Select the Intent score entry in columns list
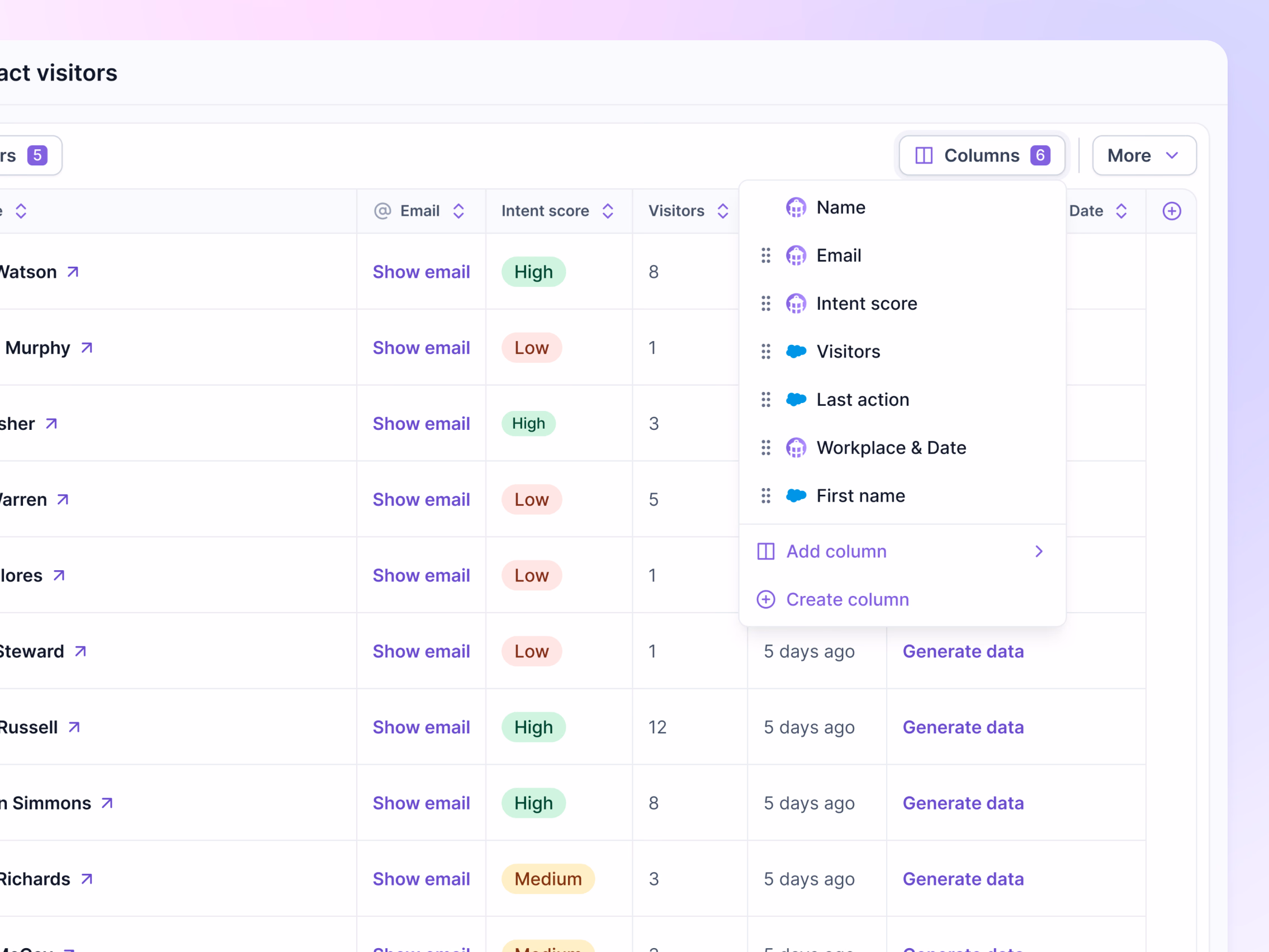Viewport: 1269px width, 952px height. 902,304
